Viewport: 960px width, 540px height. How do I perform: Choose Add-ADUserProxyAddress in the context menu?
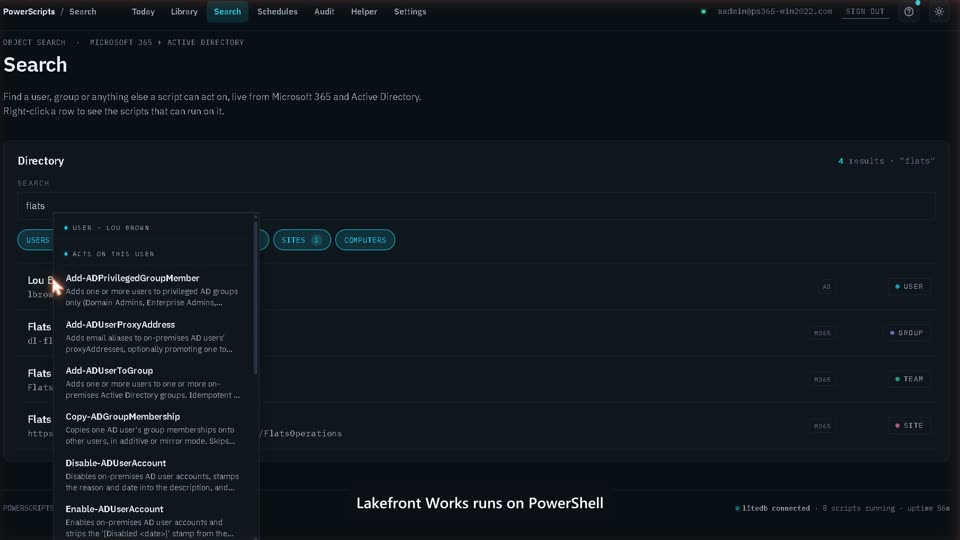pyautogui.click(x=153, y=336)
